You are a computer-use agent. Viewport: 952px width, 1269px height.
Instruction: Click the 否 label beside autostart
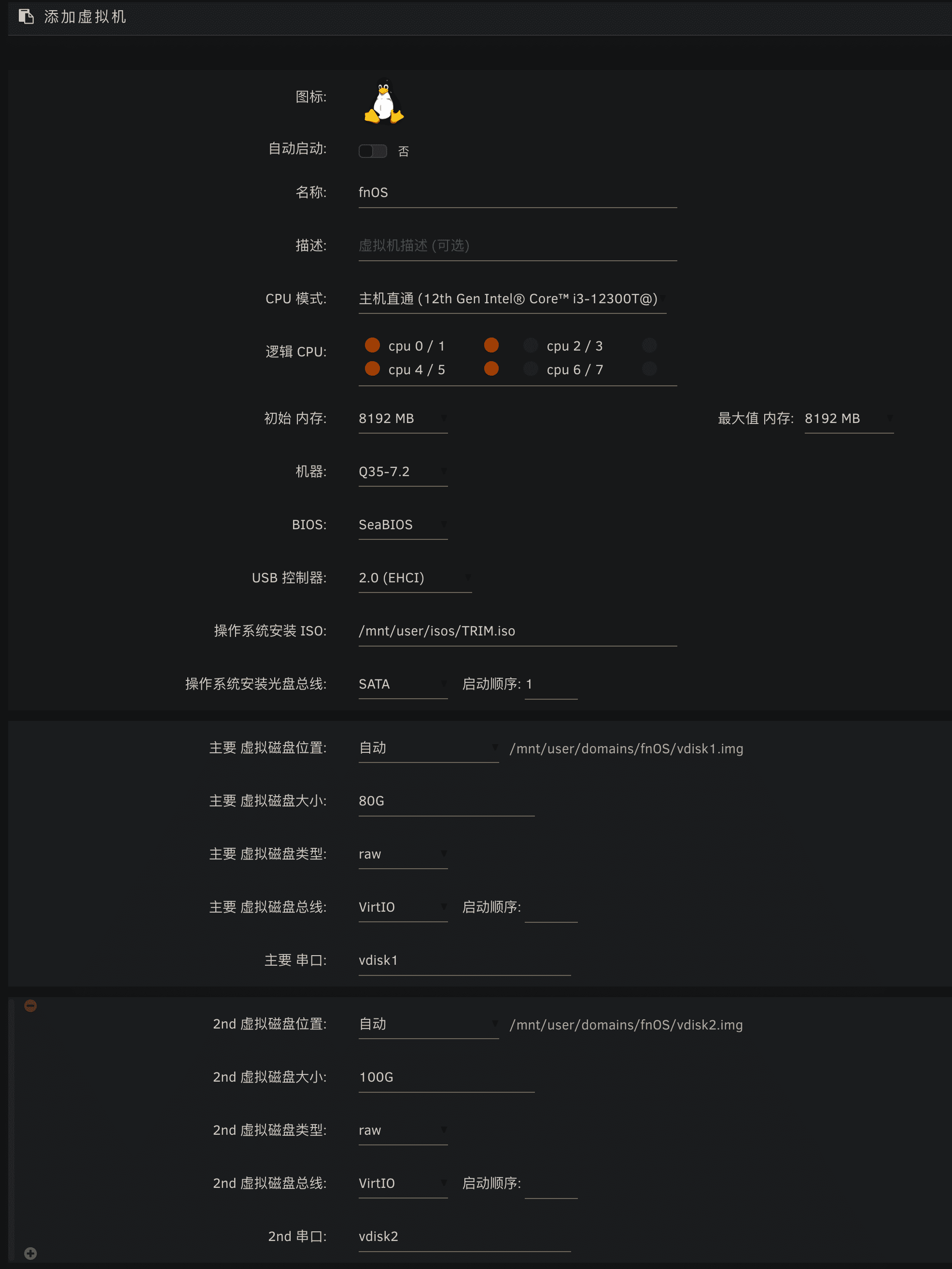[404, 152]
